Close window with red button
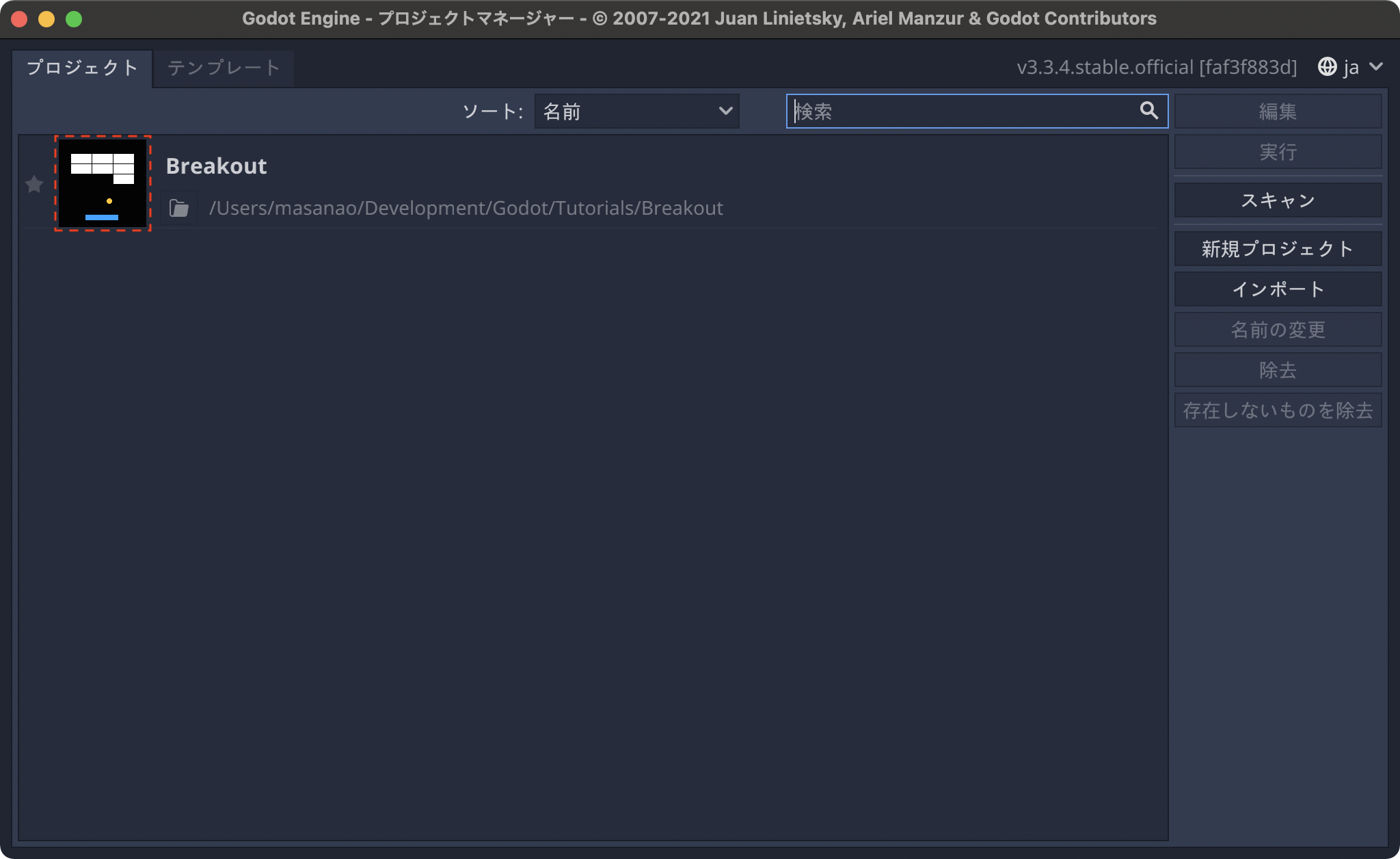This screenshot has width=1400, height=859. (x=19, y=18)
